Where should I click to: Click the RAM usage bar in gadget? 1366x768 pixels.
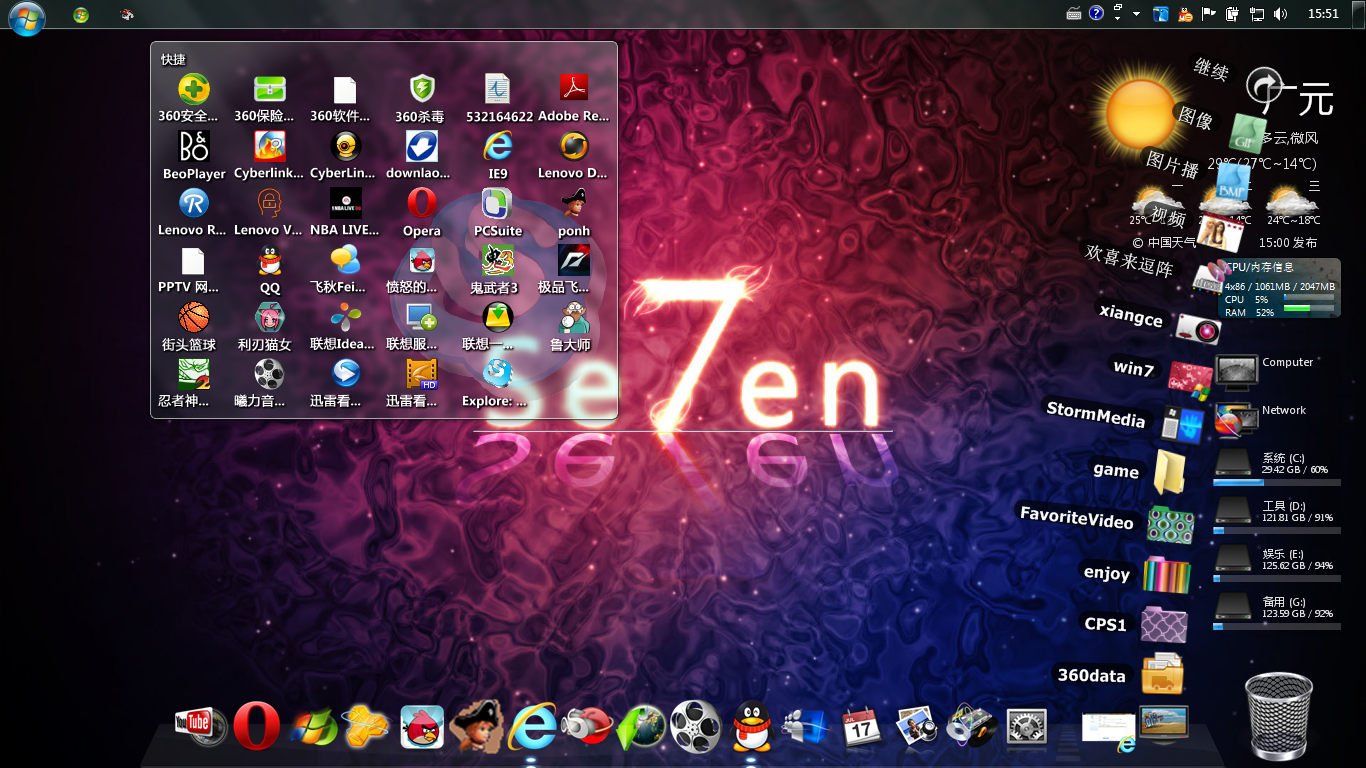coord(1309,309)
